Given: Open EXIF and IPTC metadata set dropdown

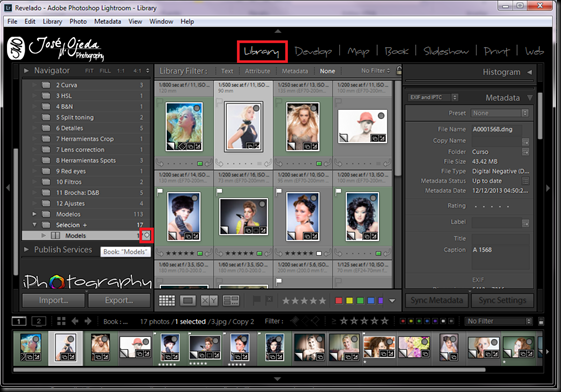Looking at the screenshot, I should click(433, 97).
